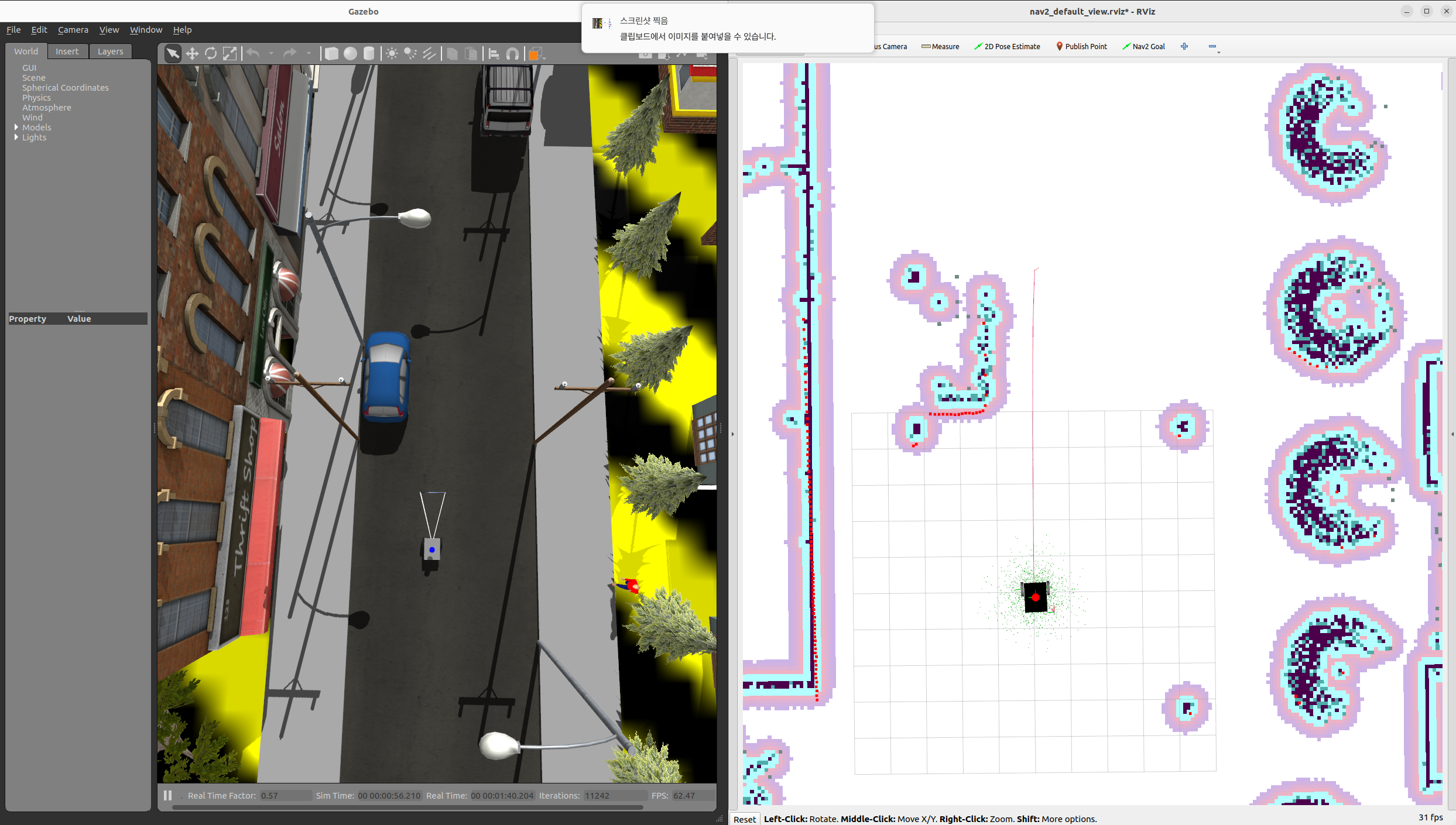This screenshot has height=825, width=1456.
Task: Open the Camera menu
Action: click(x=73, y=30)
